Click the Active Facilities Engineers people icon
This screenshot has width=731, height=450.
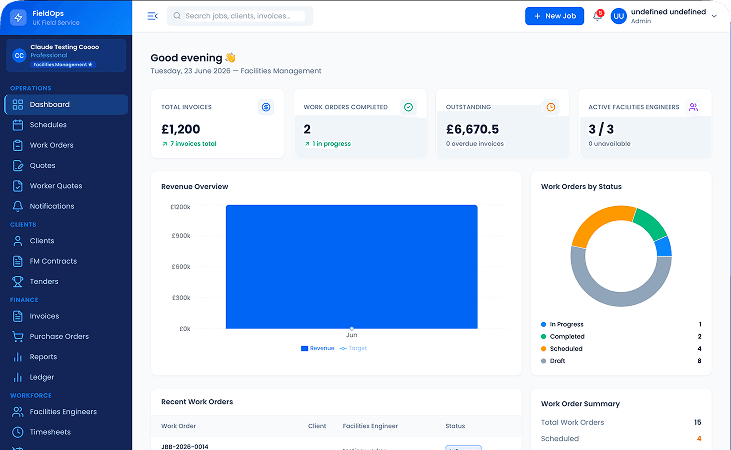click(693, 107)
